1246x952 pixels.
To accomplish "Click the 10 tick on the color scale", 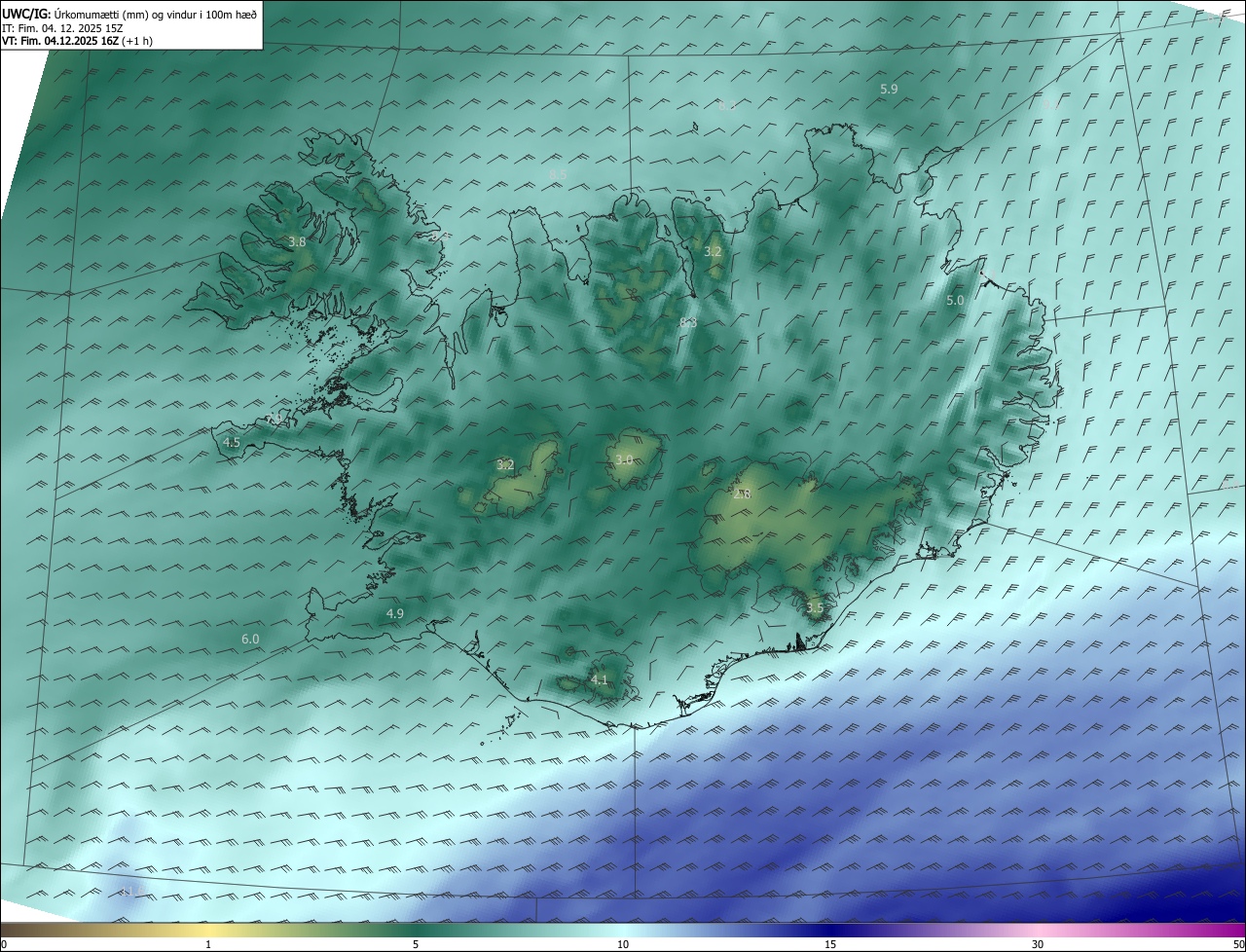I will click(623, 944).
